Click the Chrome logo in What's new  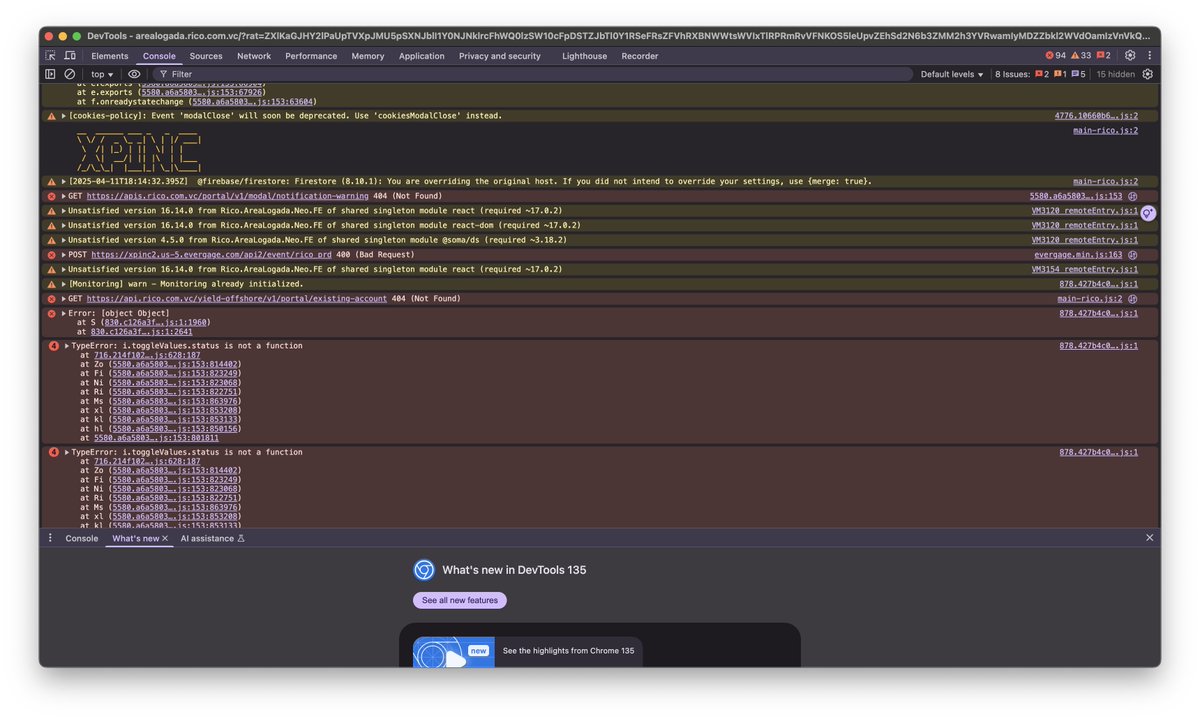pos(424,570)
